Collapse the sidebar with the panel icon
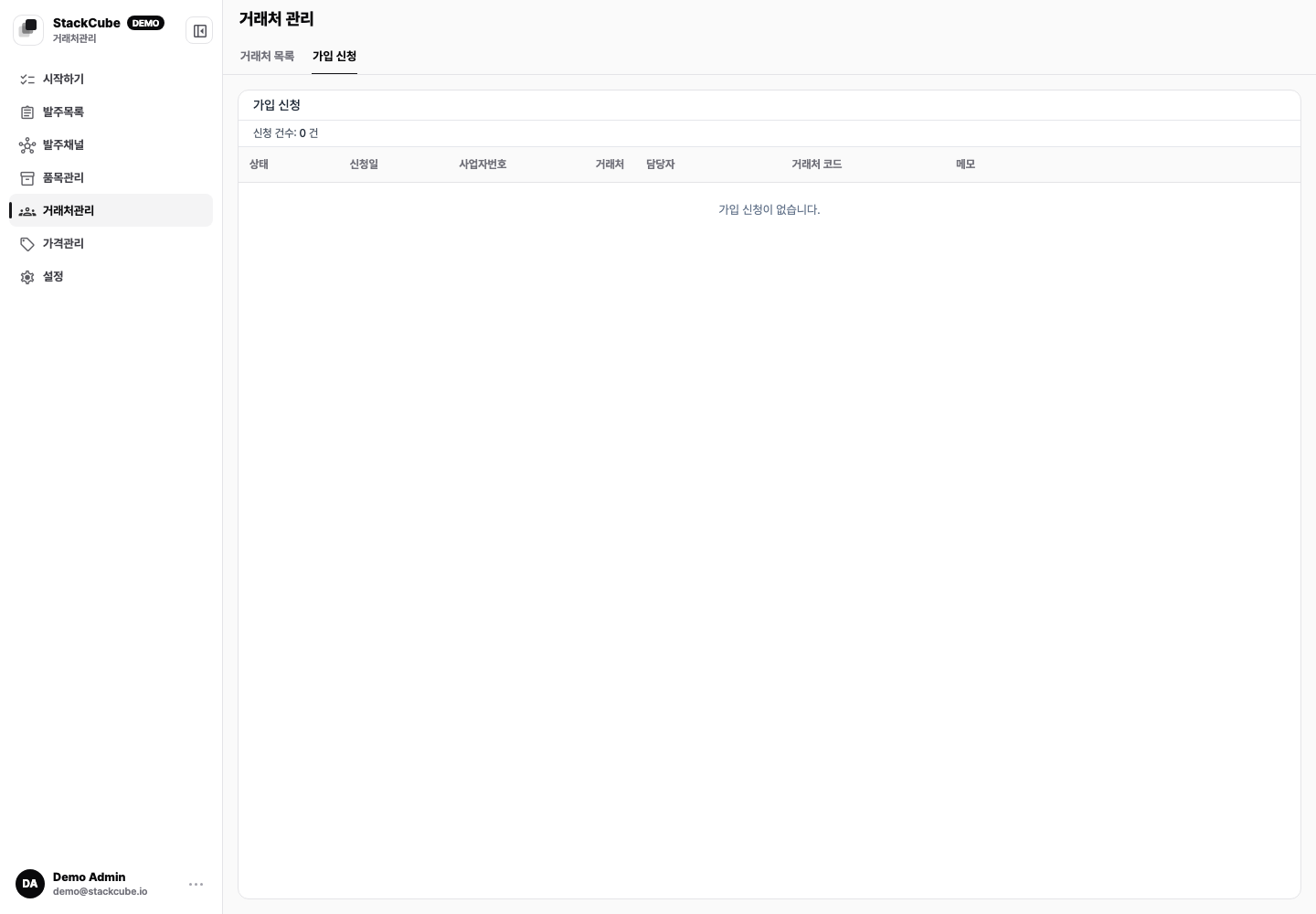The width and height of the screenshot is (1316, 914). pyautogui.click(x=199, y=31)
